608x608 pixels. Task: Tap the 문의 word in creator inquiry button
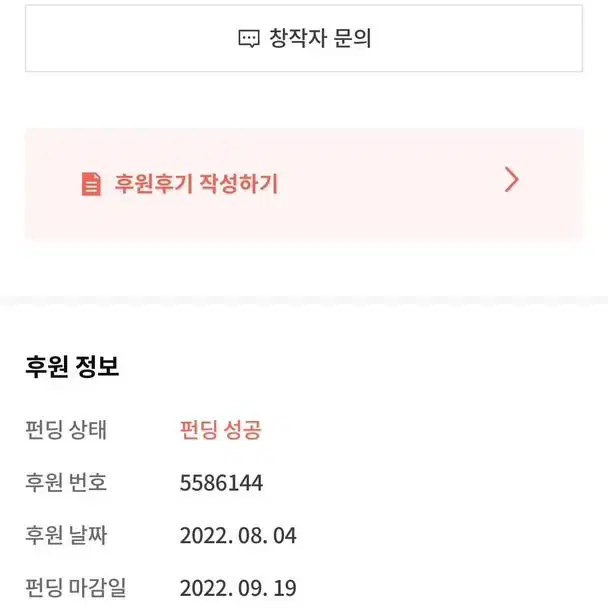(x=352, y=38)
